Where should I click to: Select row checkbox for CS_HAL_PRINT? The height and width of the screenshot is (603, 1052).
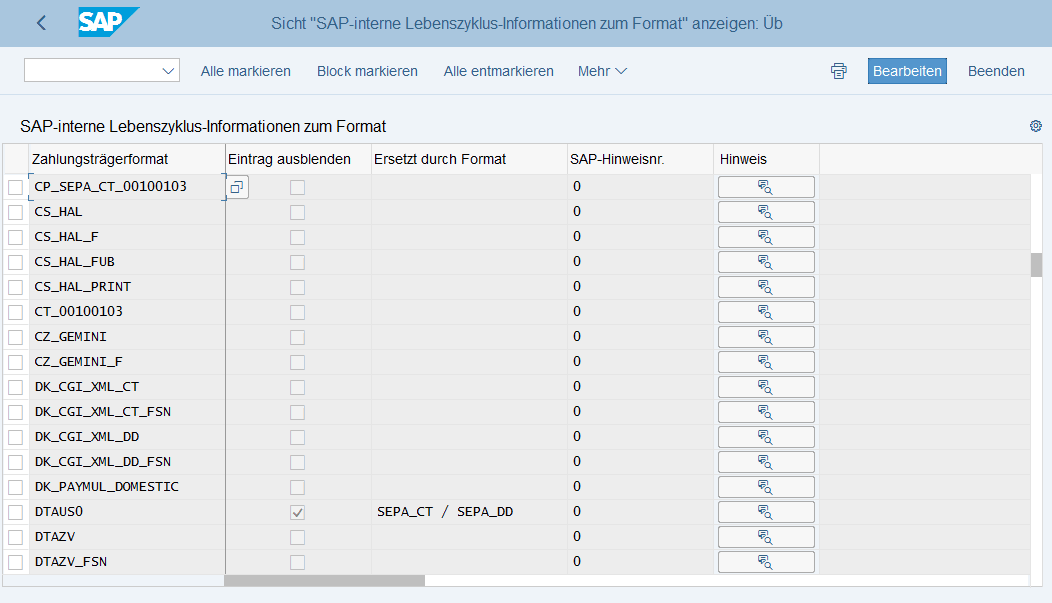pyautogui.click(x=15, y=287)
